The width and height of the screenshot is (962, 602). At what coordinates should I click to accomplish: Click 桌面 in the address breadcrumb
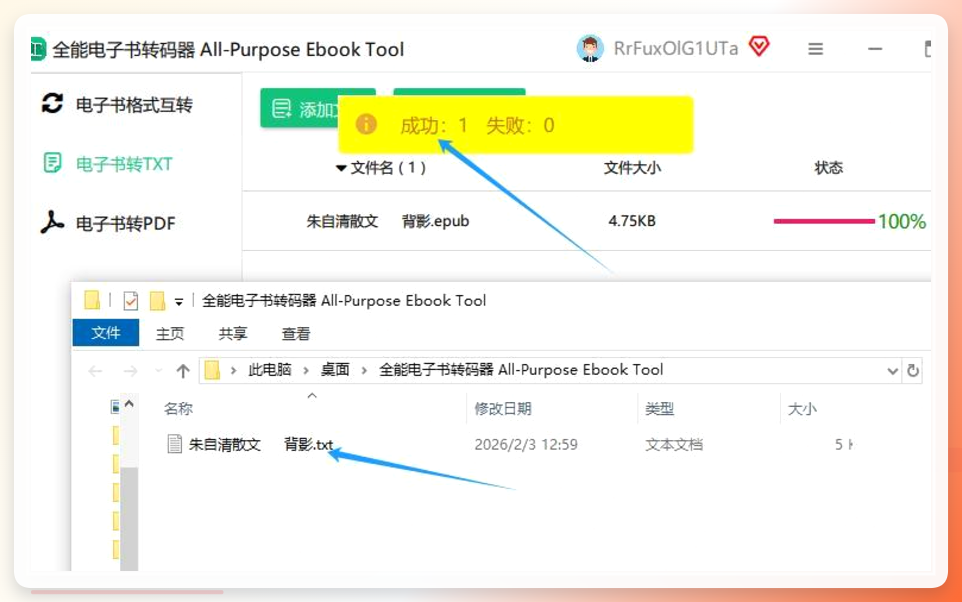point(335,369)
